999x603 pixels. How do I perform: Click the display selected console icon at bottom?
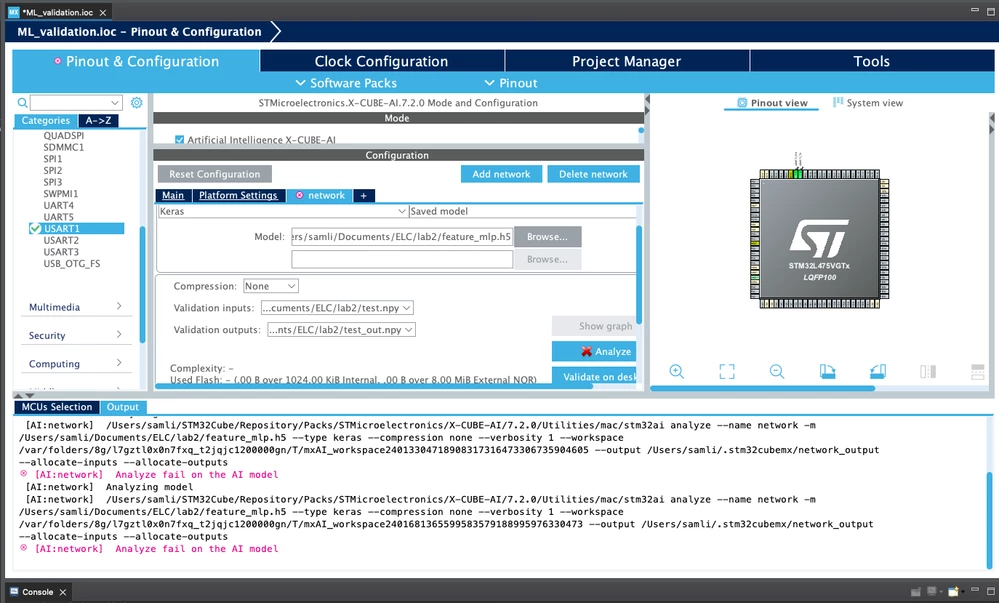(933, 592)
